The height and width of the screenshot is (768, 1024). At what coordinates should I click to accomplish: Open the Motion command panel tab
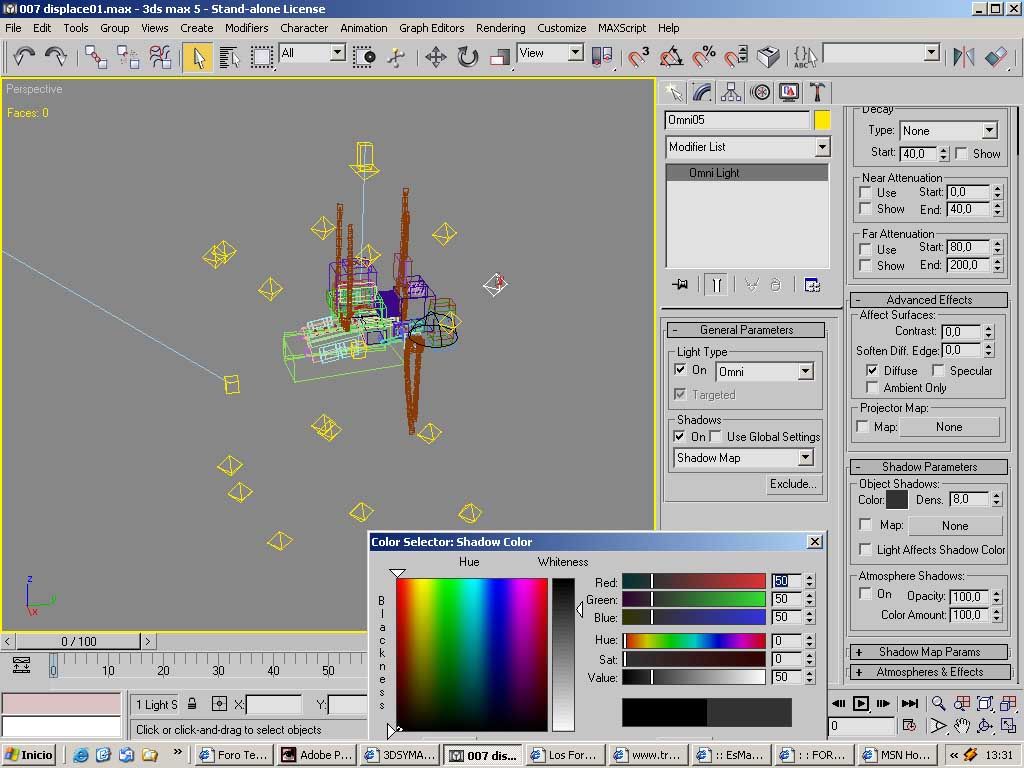760,92
